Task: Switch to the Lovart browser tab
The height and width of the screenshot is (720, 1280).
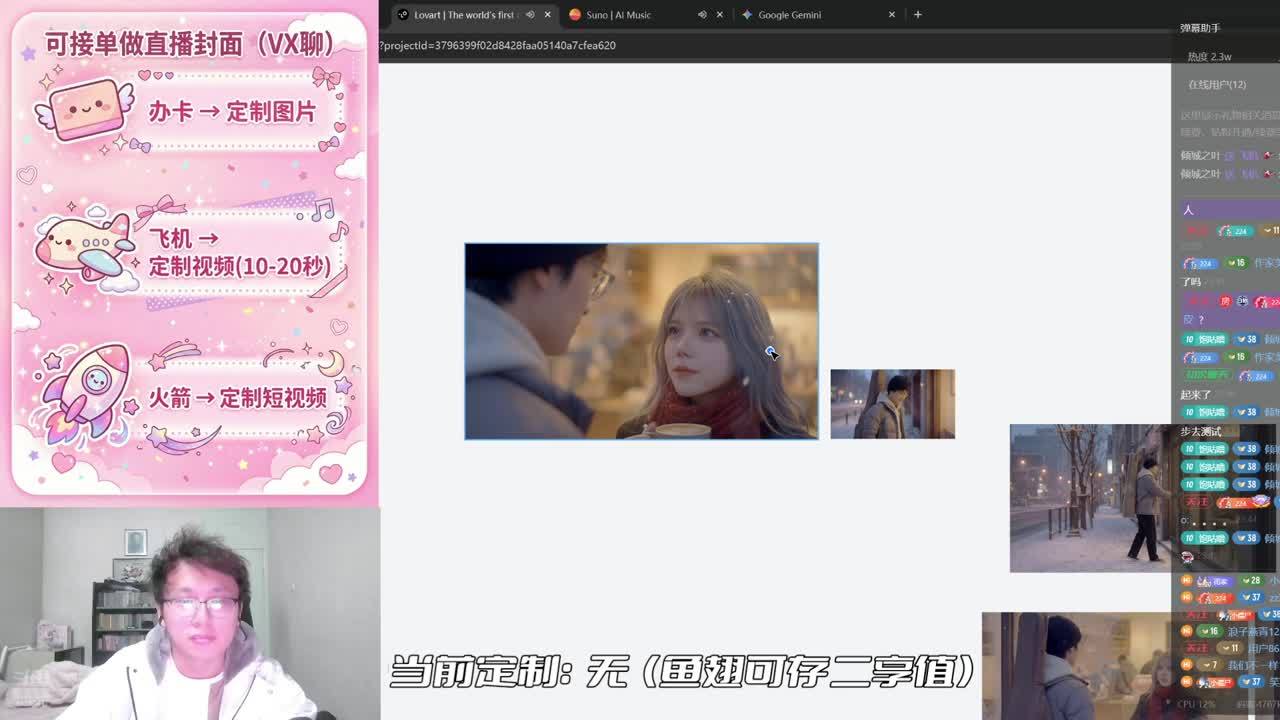Action: click(473, 15)
